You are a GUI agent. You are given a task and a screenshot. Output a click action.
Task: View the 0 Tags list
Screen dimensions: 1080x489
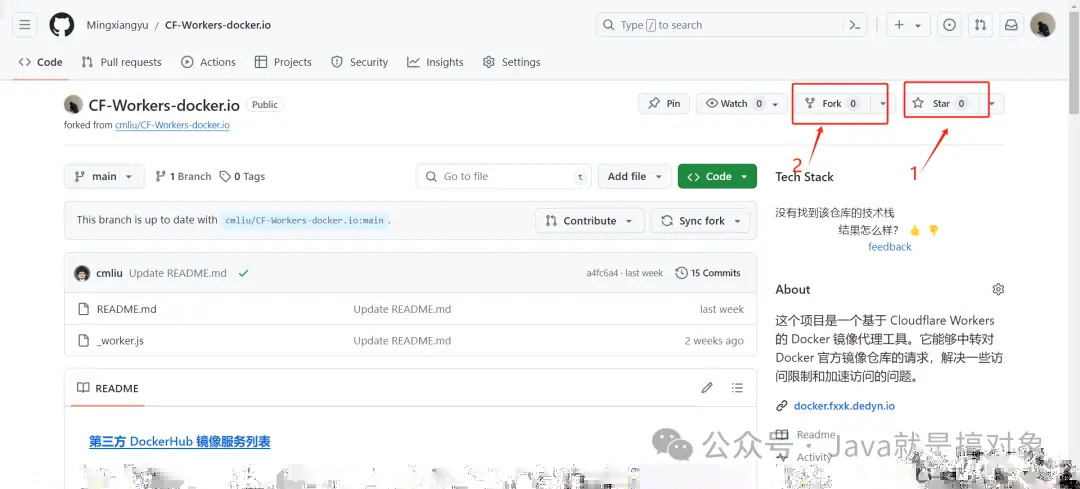click(242, 176)
